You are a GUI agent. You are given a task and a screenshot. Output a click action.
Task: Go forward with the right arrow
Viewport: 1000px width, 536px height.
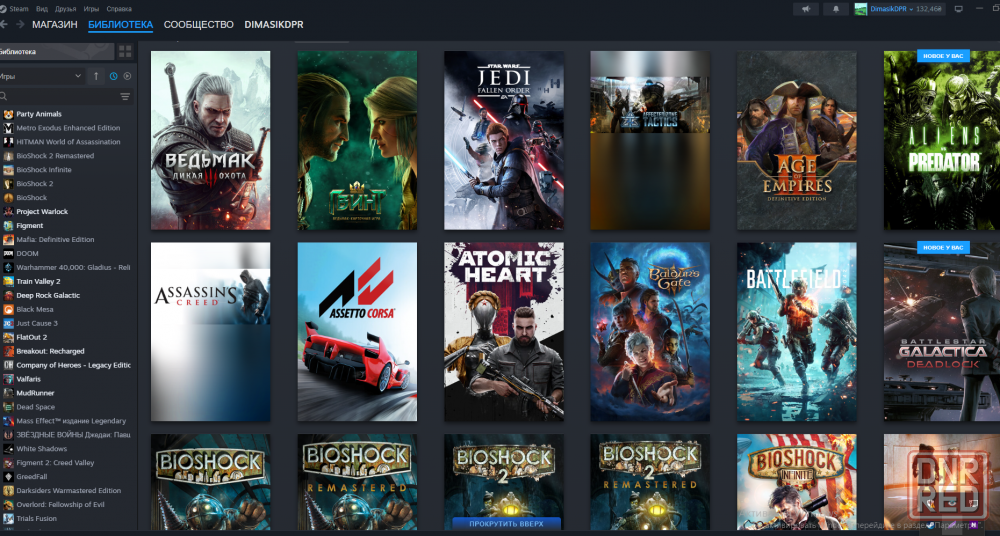20,24
